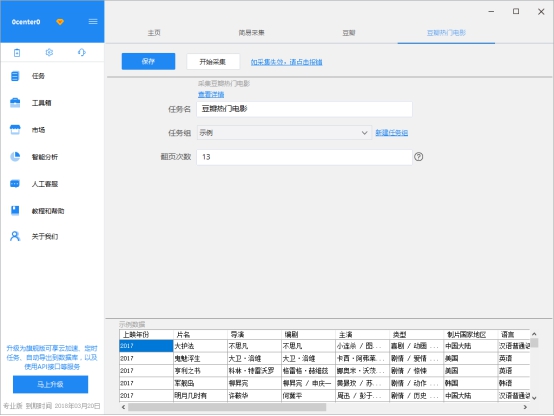Click the blue 保存 button
The image size is (554, 416).
click(x=148, y=61)
